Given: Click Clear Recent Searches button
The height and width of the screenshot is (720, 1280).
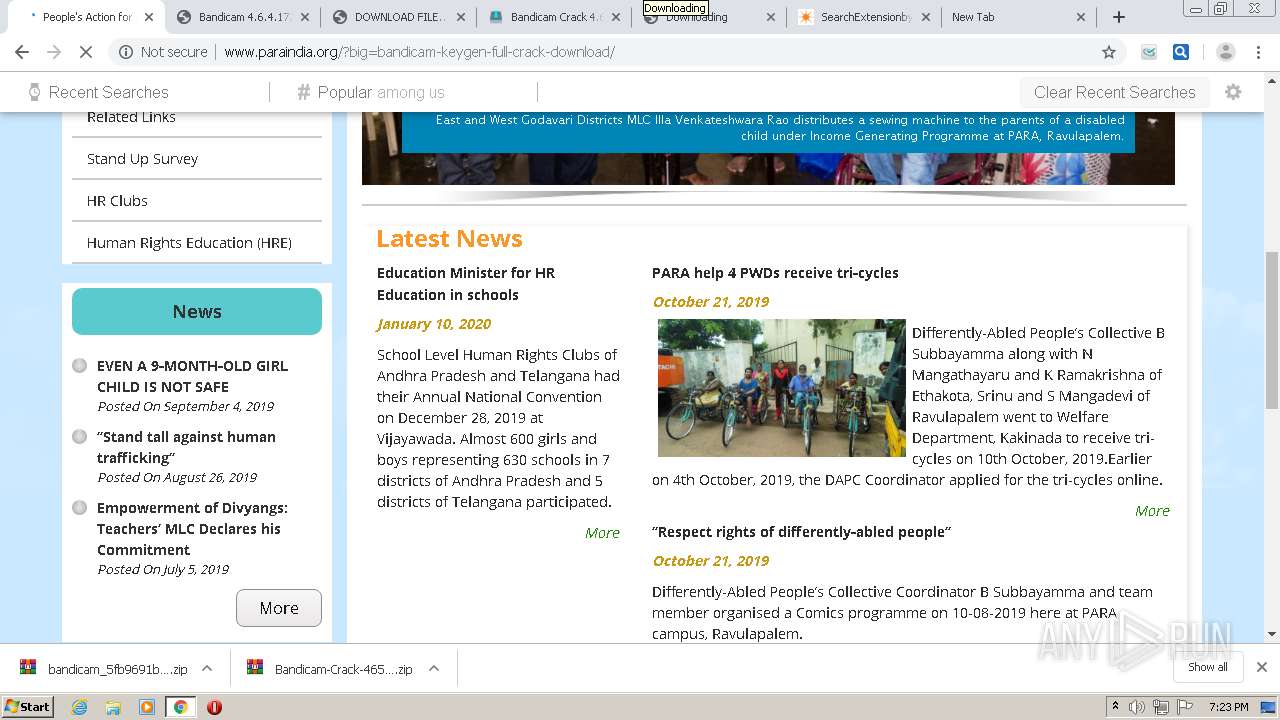Looking at the screenshot, I should (x=1114, y=92).
